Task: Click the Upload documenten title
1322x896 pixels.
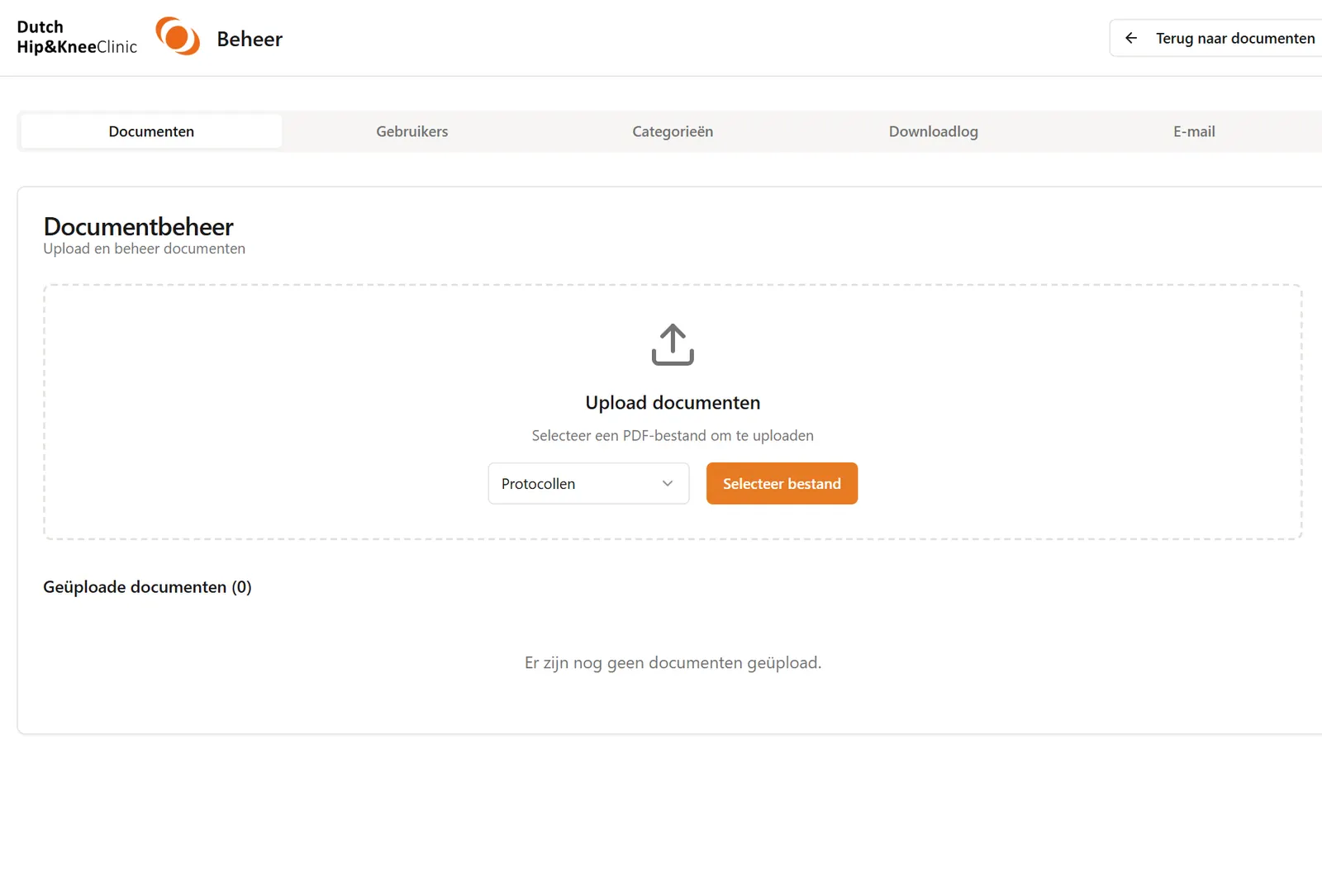Action: 673,402
